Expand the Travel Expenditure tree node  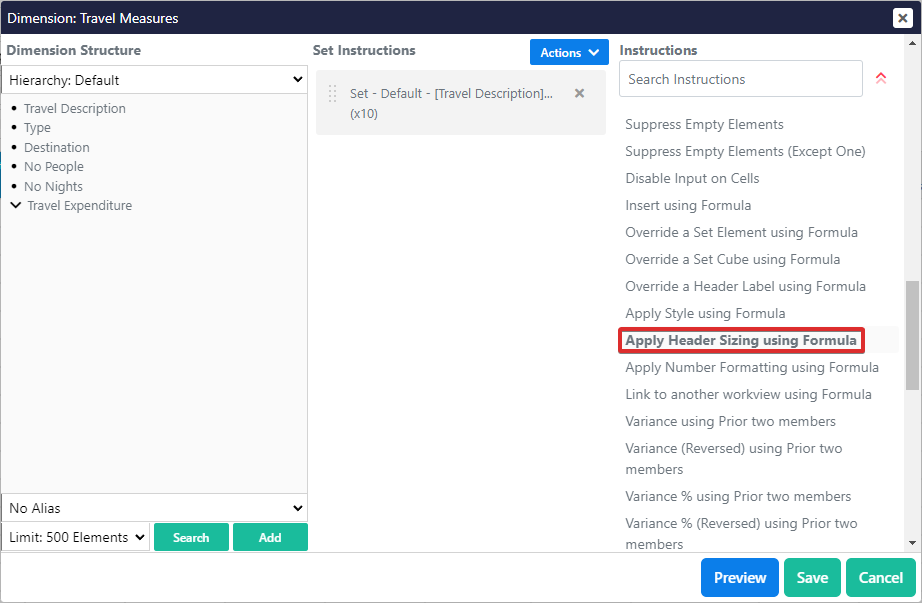(15, 205)
